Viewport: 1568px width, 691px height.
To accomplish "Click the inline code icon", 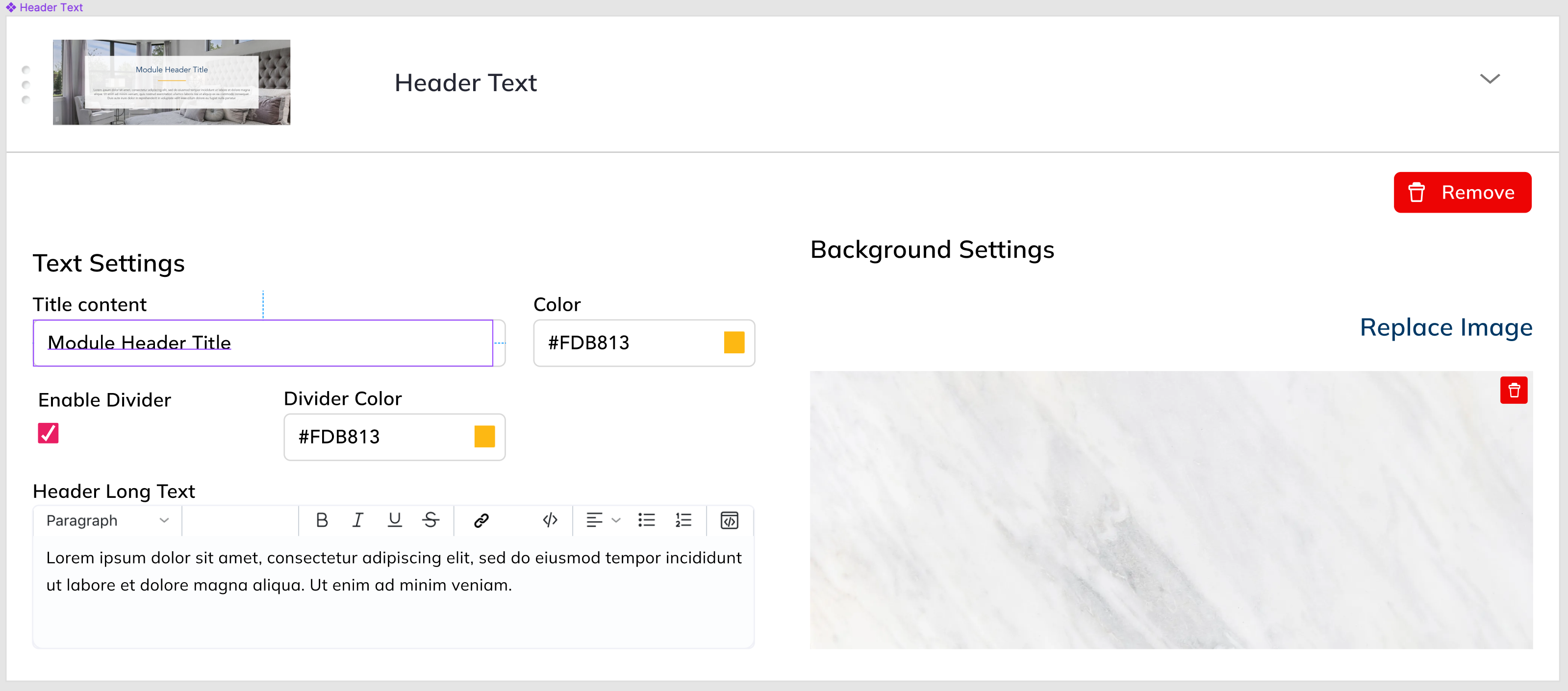I will (550, 520).
